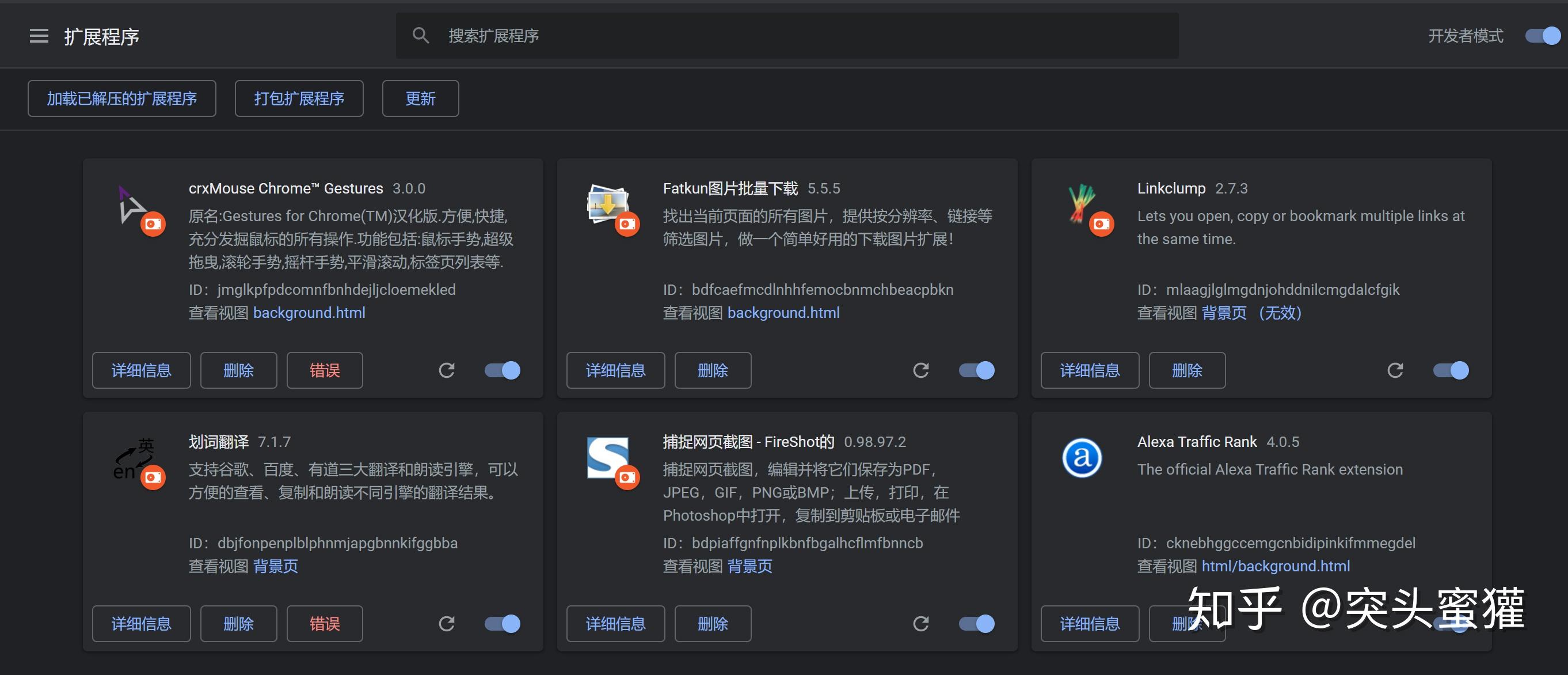Click the crxMouse Chrome Gestures title
This screenshot has height=675, width=1568.
tap(286, 189)
